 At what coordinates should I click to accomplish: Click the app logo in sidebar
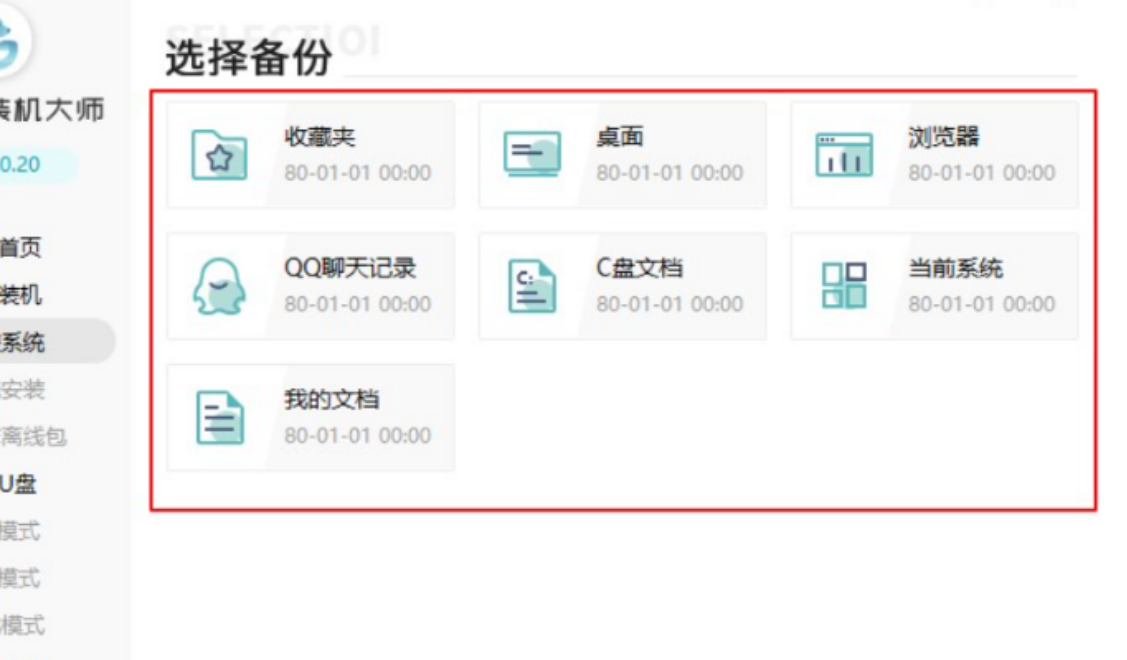tap(13, 40)
